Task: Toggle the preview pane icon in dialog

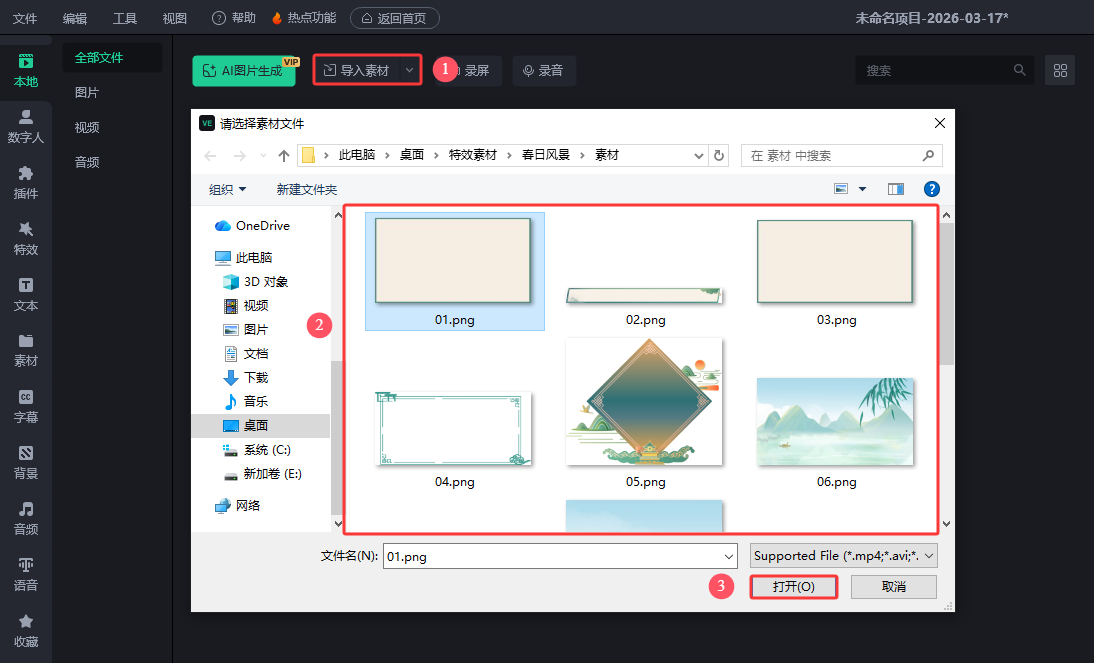Action: 895,189
